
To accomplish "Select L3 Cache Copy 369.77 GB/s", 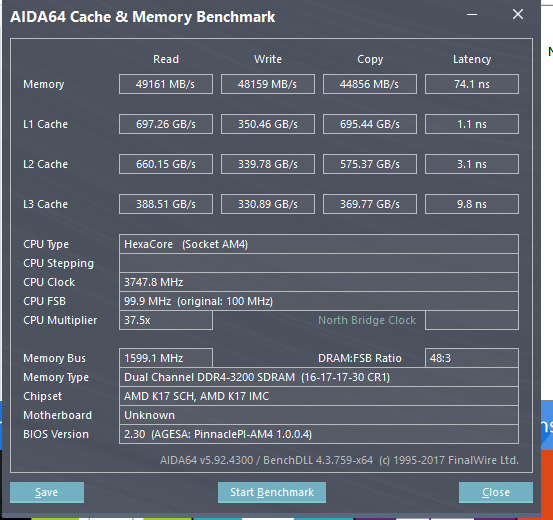I will click(x=370, y=204).
